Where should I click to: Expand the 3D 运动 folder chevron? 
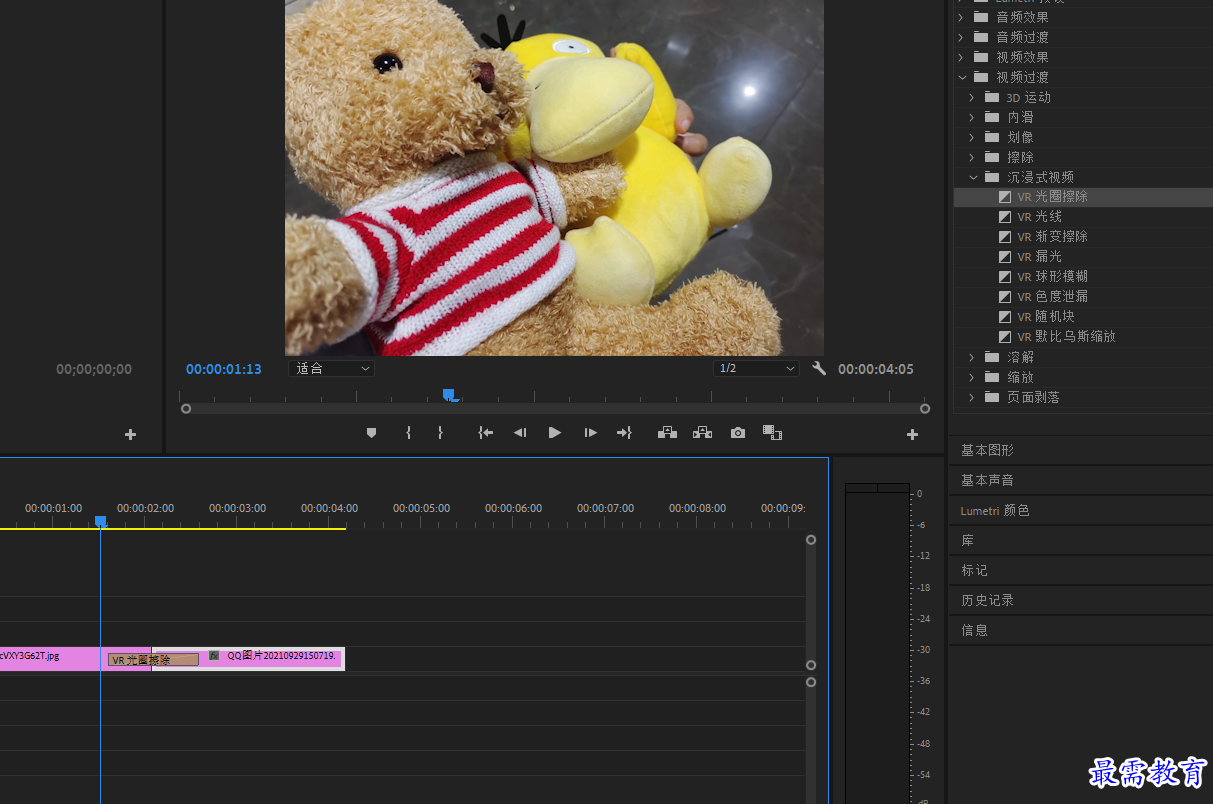[972, 97]
